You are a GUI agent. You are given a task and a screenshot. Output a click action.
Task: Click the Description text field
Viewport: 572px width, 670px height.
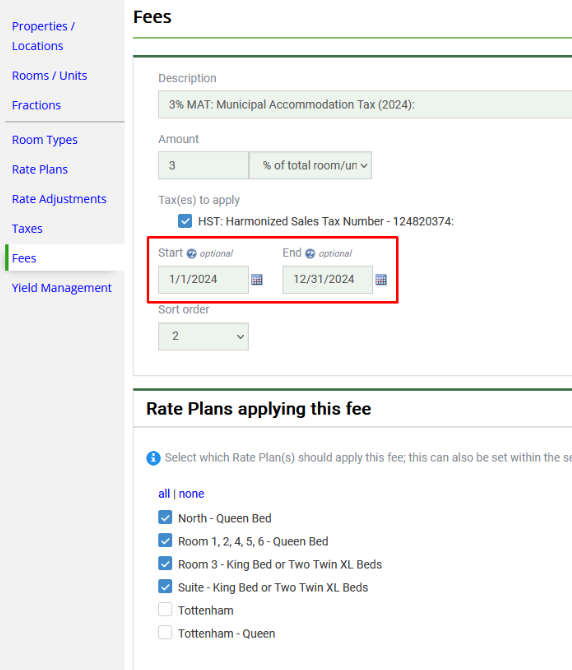click(x=365, y=104)
